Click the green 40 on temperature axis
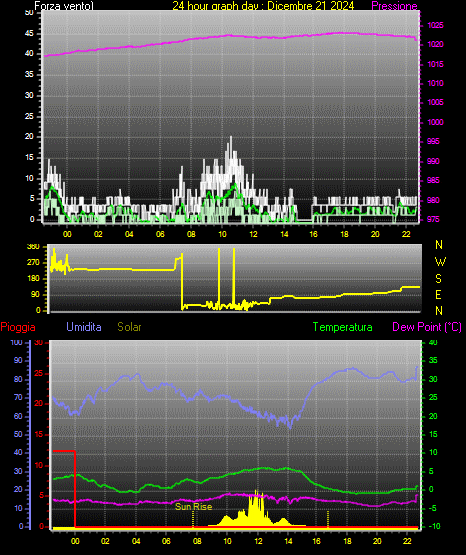This screenshot has width=466, height=555. [x=433, y=343]
